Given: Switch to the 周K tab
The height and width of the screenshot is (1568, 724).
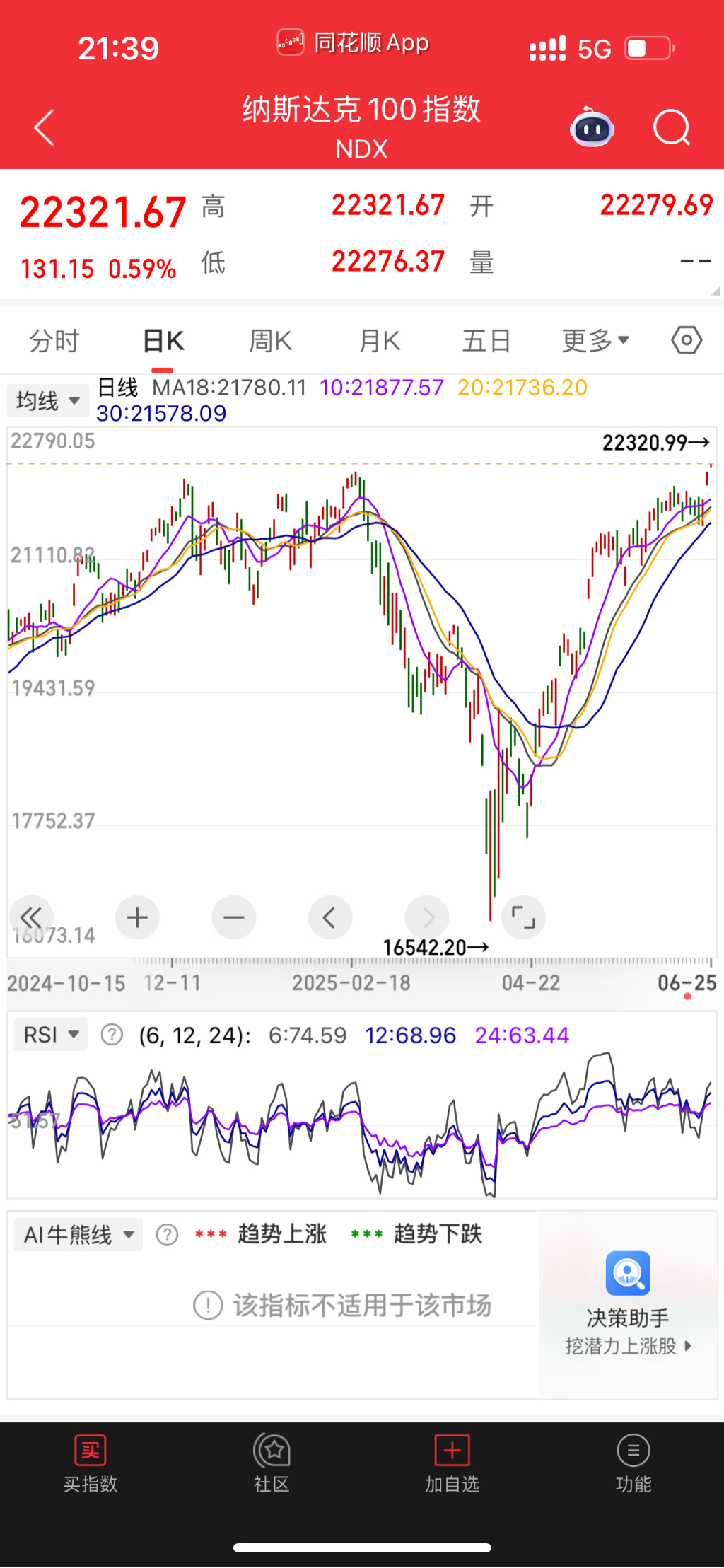Looking at the screenshot, I should click(270, 341).
